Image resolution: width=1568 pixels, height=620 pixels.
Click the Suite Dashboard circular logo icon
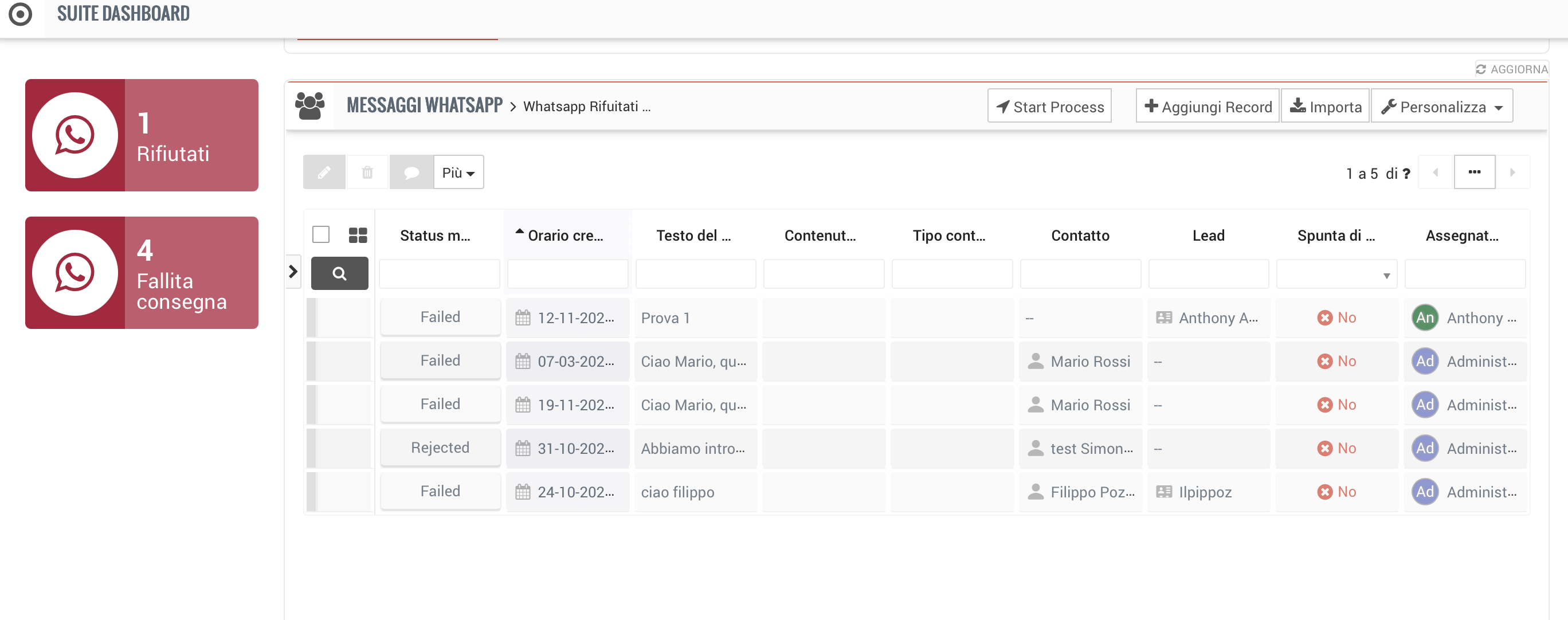(20, 13)
